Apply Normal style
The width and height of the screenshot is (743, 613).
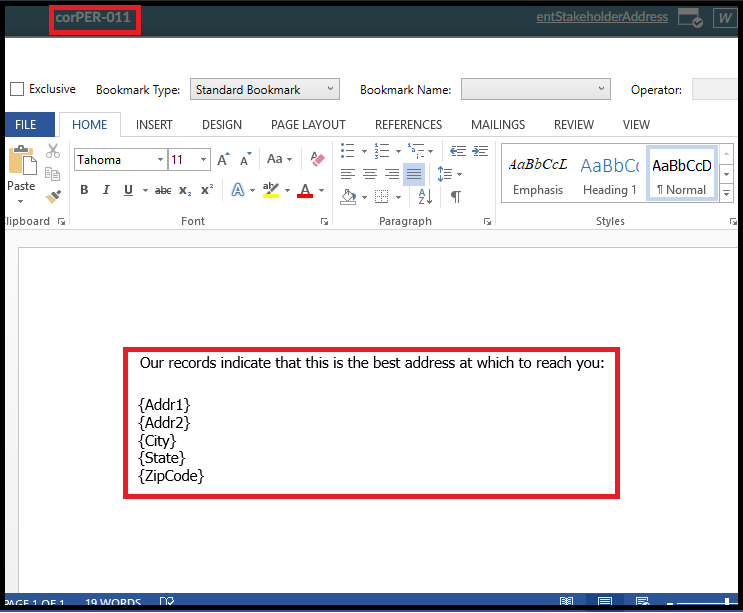pos(681,174)
